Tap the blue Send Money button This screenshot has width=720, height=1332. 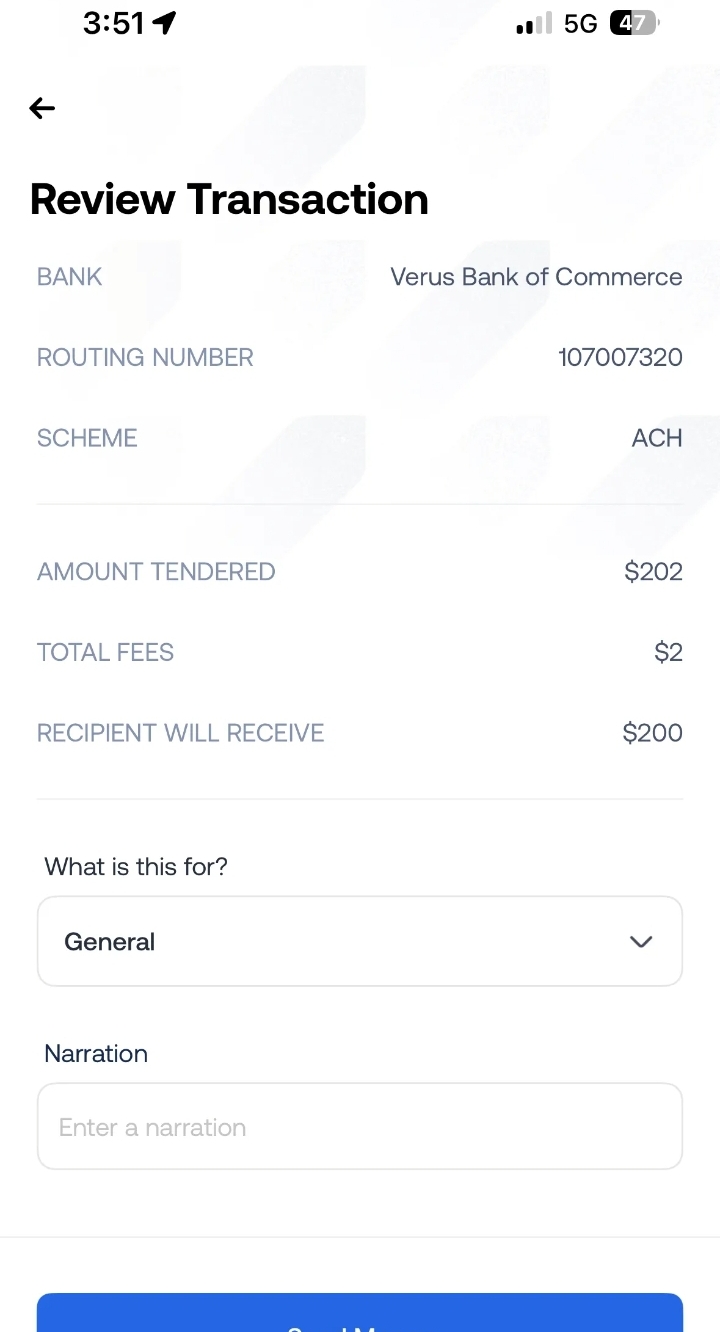(360, 1312)
